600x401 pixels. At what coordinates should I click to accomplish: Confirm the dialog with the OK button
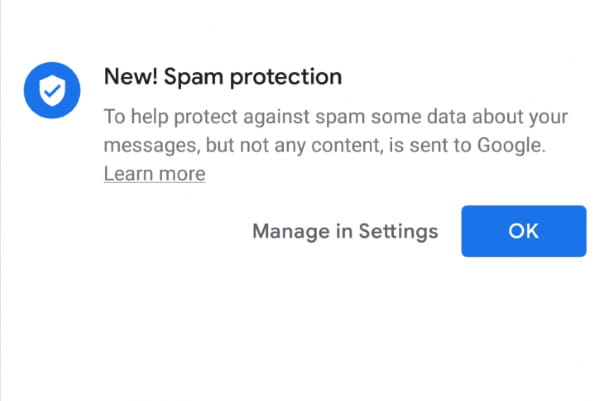click(523, 231)
